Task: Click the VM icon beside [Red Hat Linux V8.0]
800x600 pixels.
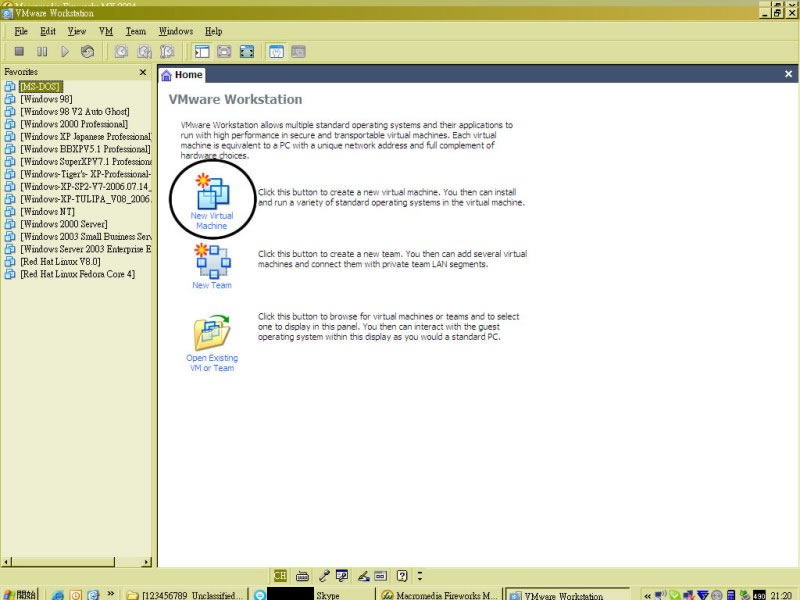Action: [10, 262]
